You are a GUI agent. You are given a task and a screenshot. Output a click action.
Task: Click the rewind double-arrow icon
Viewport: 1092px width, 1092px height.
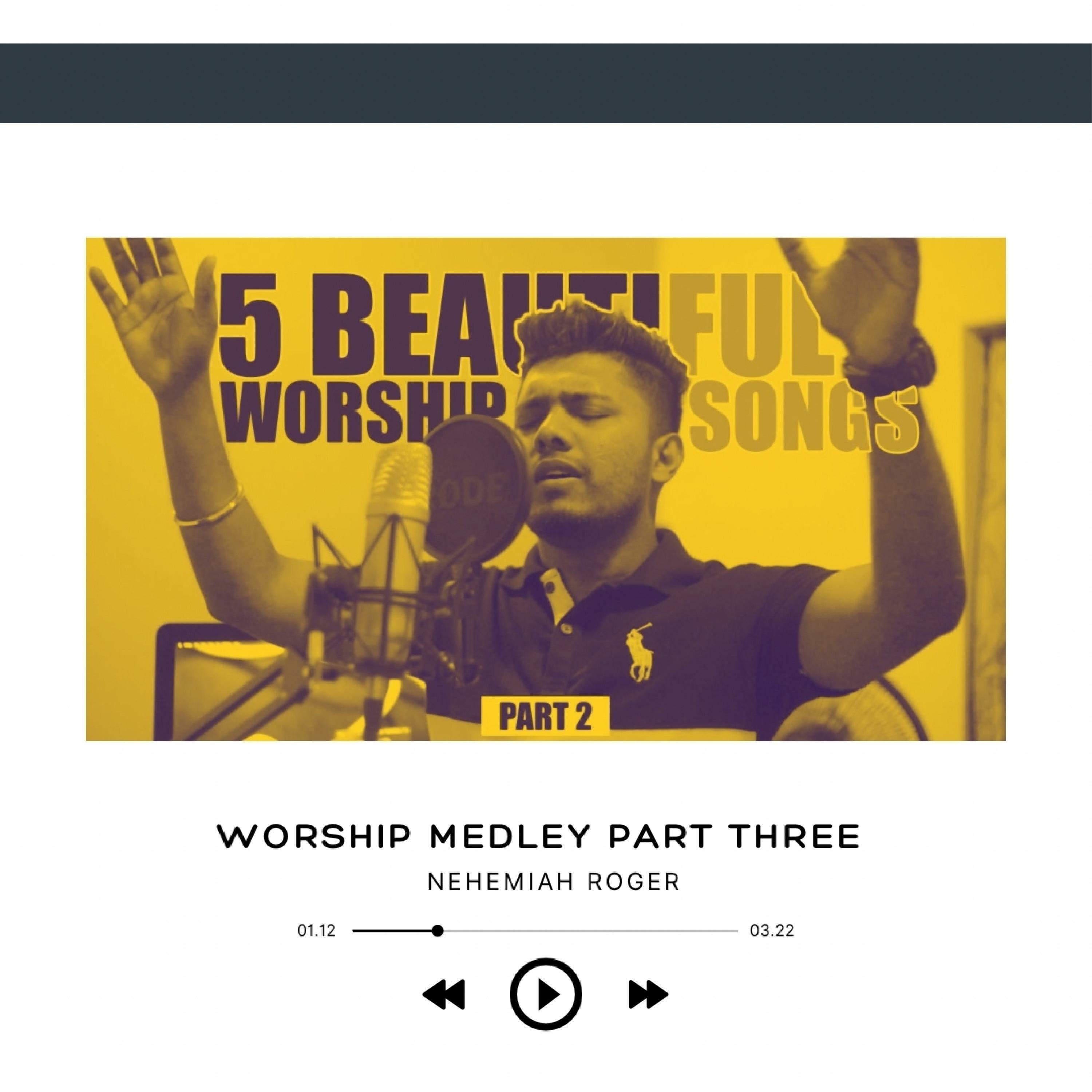click(x=444, y=994)
